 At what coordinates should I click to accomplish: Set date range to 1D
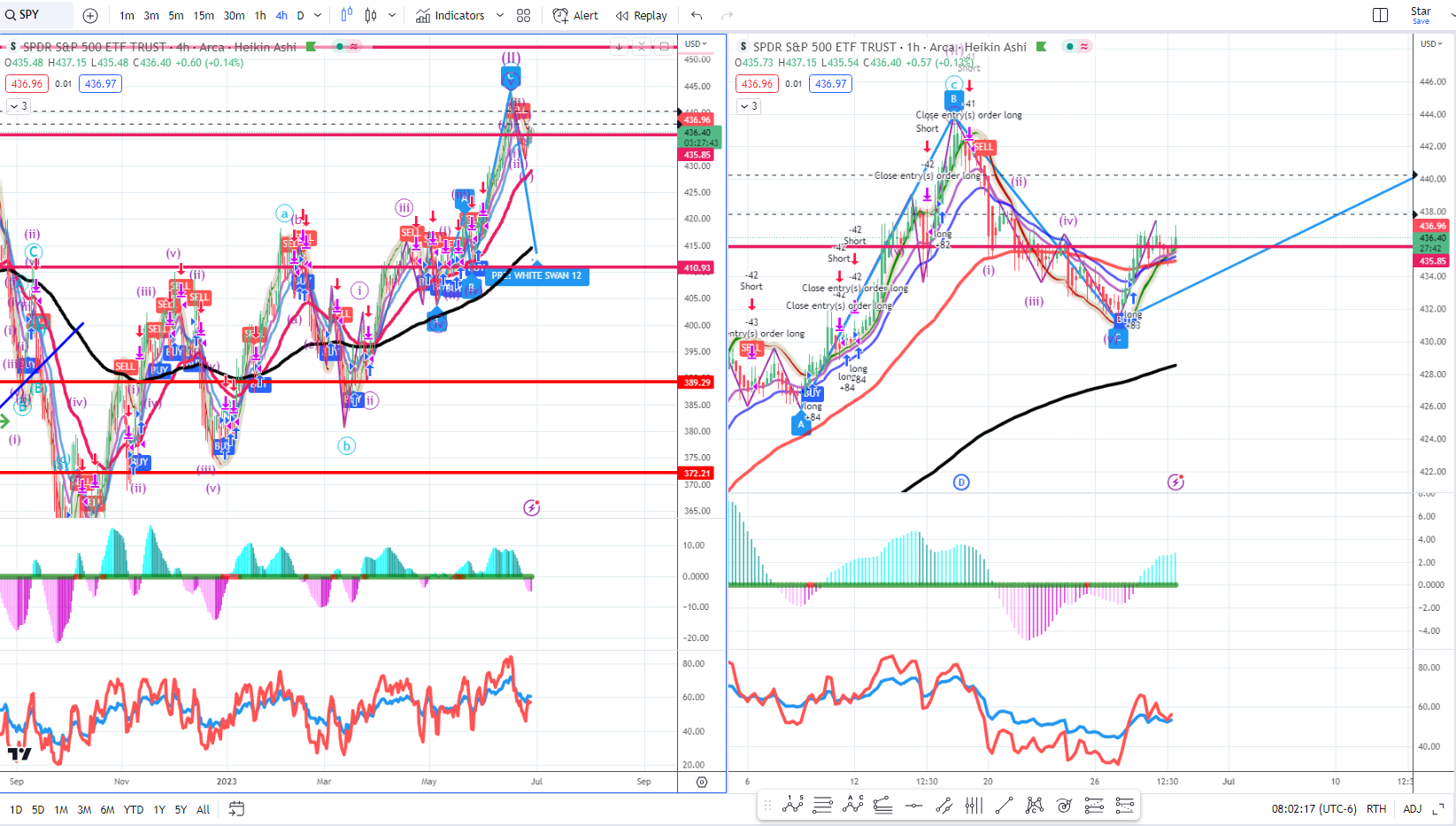click(16, 809)
